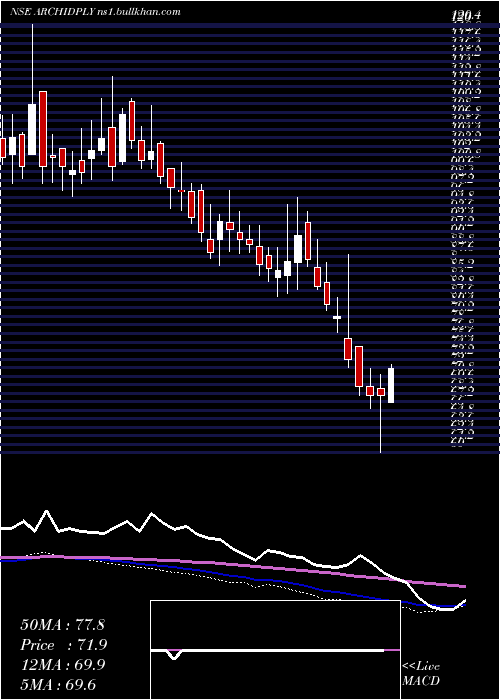500x700 pixels.
Task: Select the "Price : 71.9" reading
Action: [x=64, y=644]
